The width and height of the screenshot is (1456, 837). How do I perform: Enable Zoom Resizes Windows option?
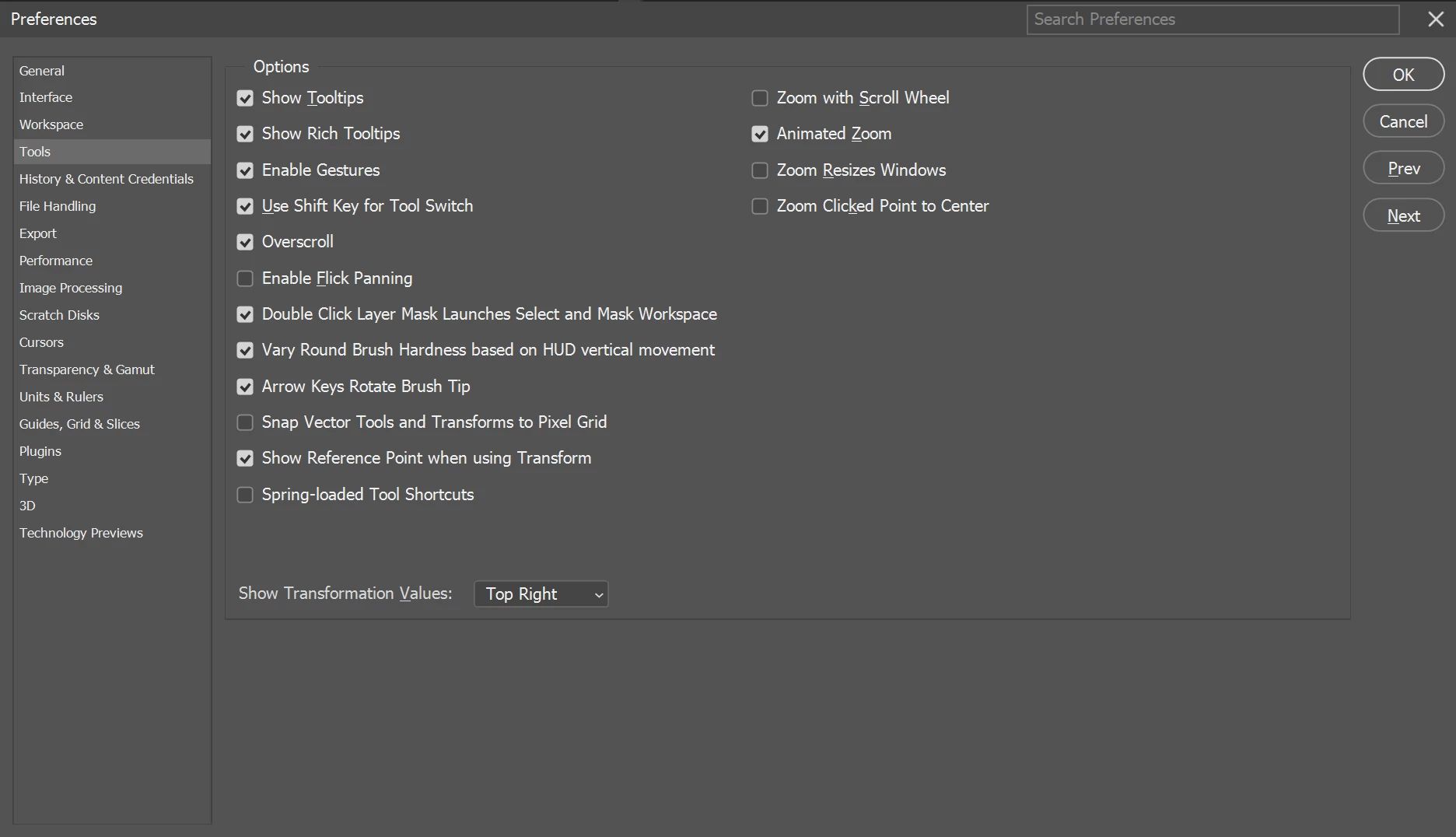tap(760, 170)
